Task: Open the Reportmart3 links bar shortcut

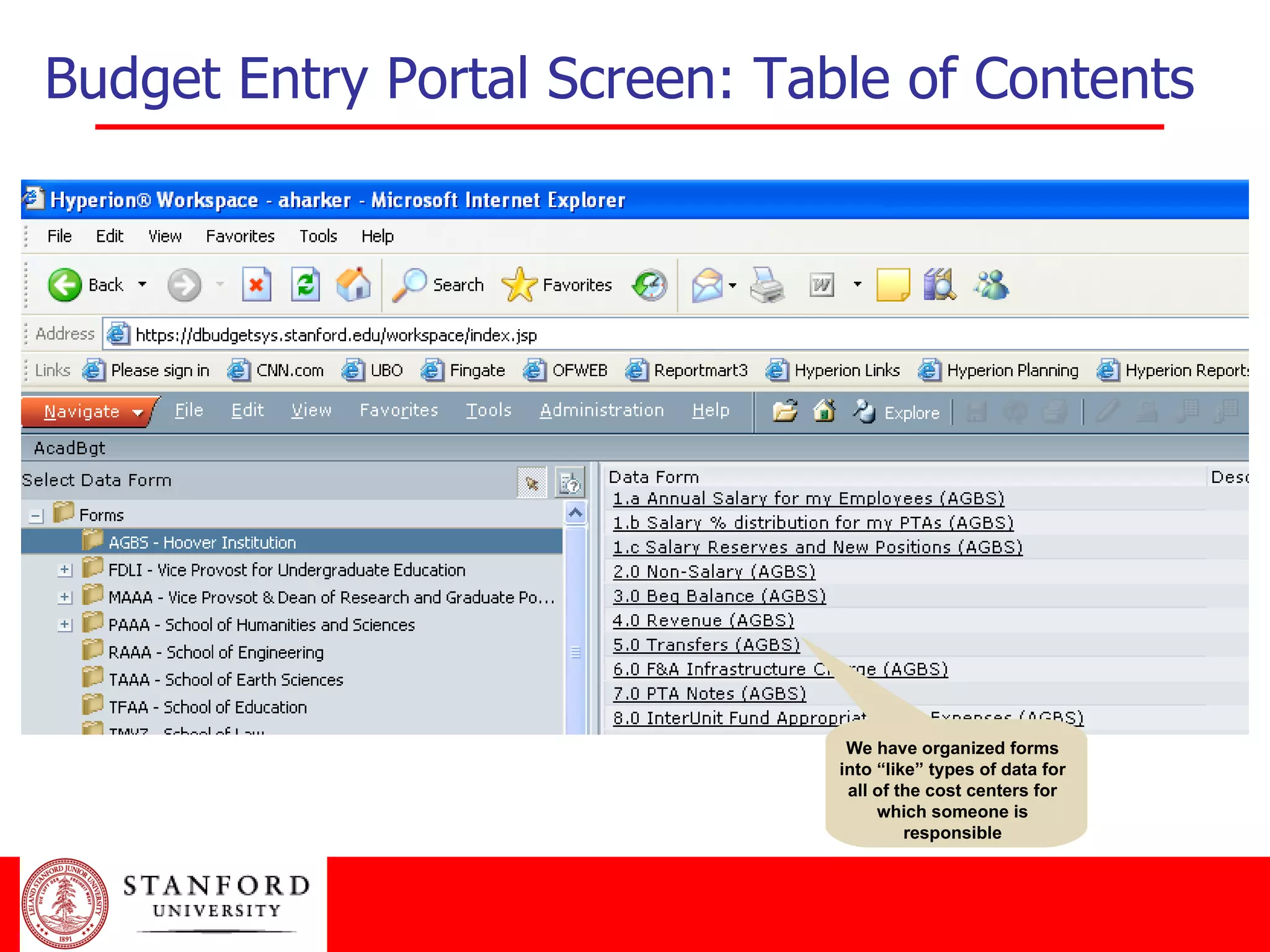Action: click(686, 370)
